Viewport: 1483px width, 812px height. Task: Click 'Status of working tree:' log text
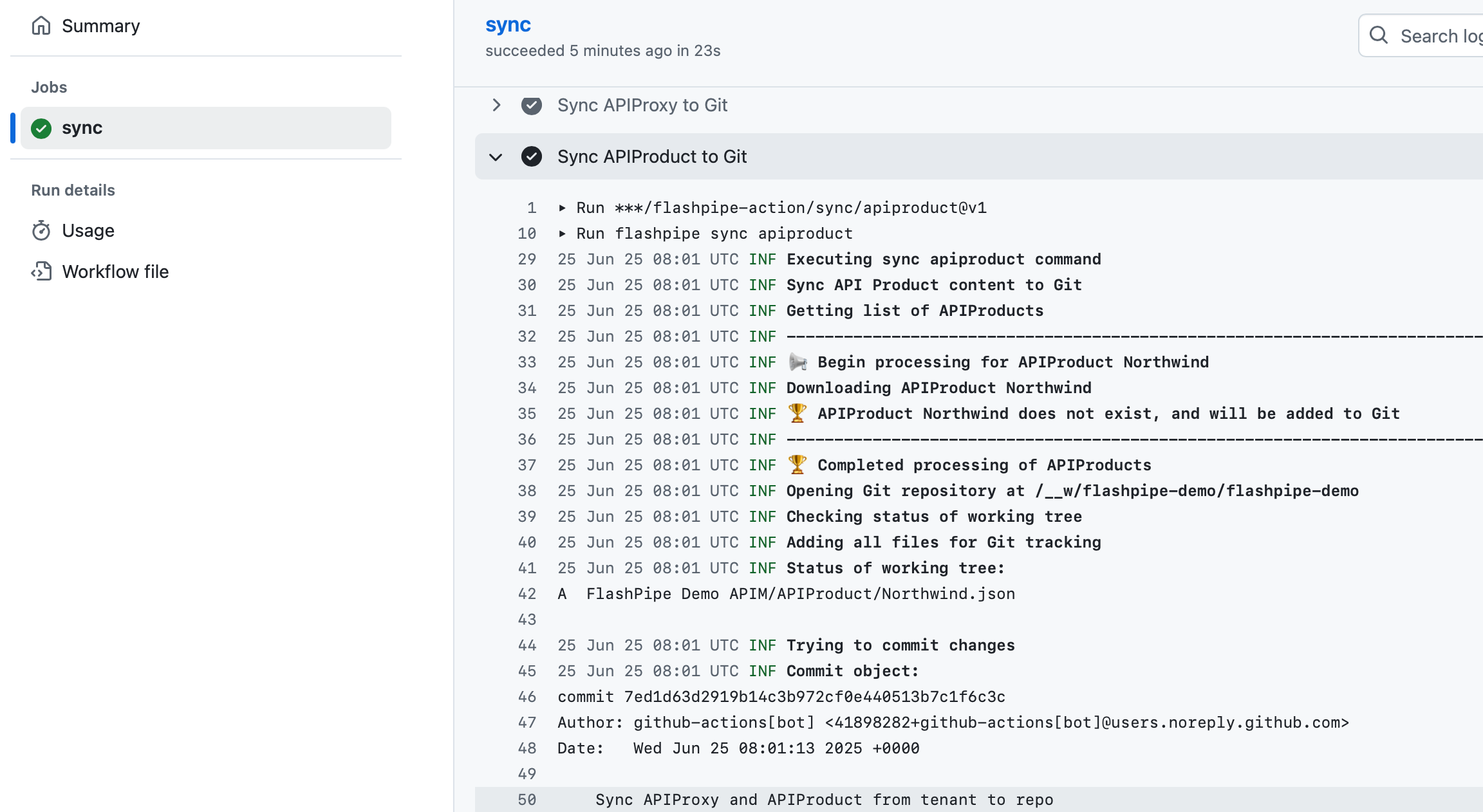895,568
